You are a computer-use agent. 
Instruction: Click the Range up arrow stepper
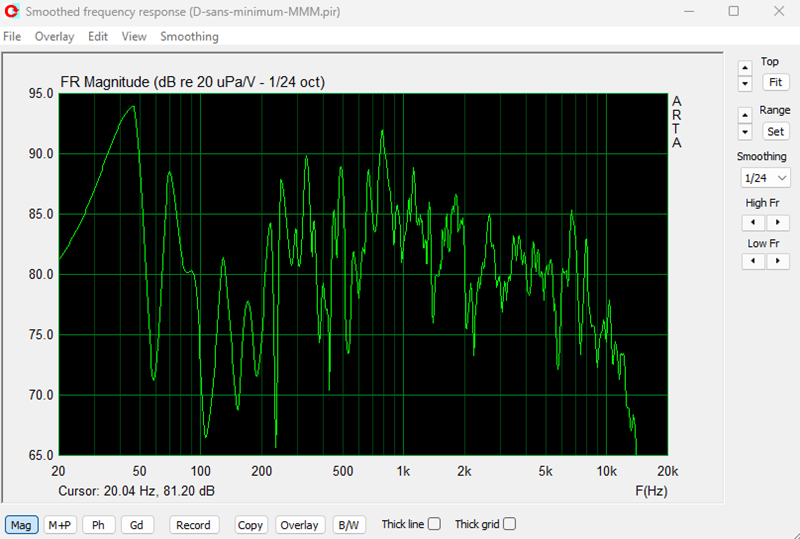(745, 115)
